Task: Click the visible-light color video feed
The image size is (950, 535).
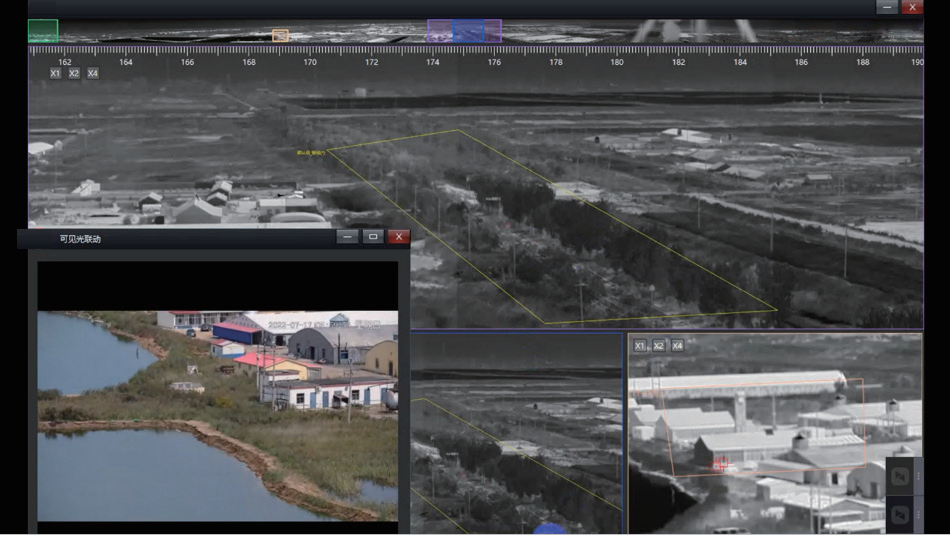Action: point(218,416)
